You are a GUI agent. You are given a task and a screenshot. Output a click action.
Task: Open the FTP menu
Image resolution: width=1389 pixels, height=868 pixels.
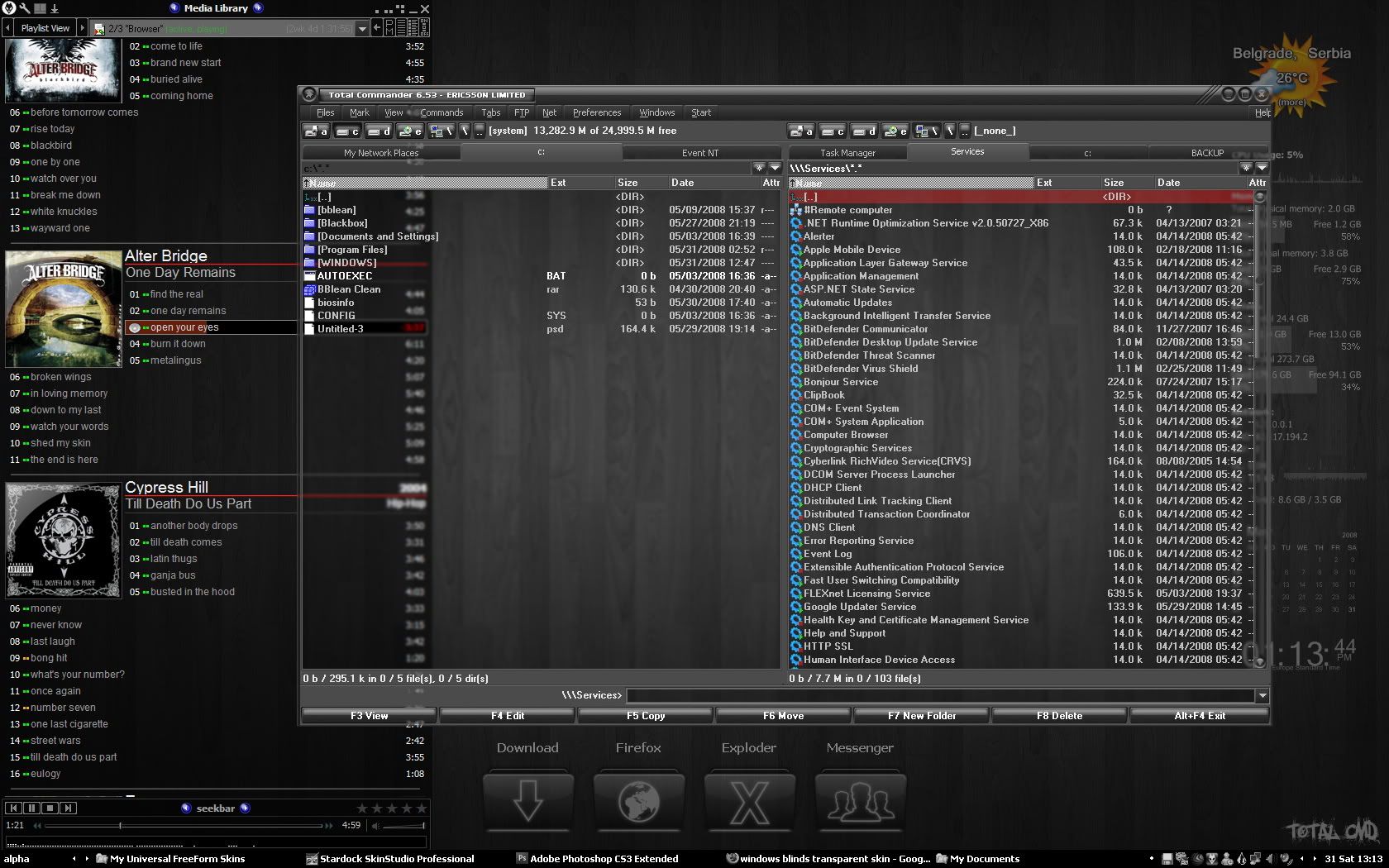point(522,112)
